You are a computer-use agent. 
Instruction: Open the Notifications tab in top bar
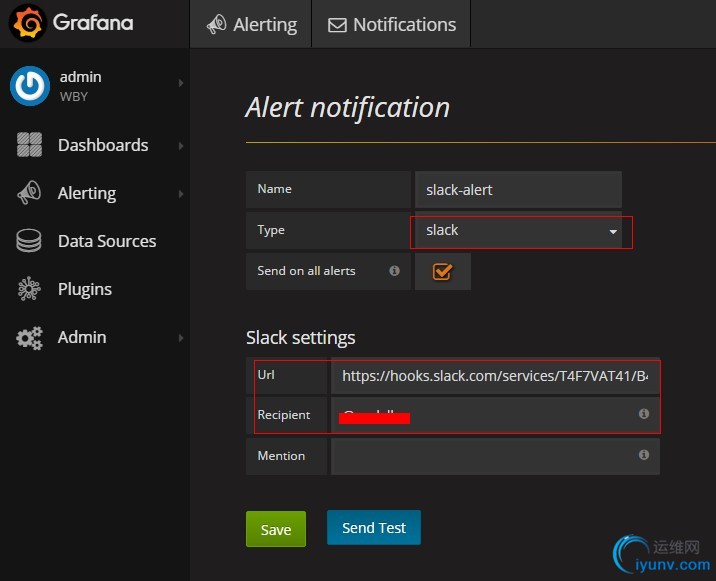391,24
